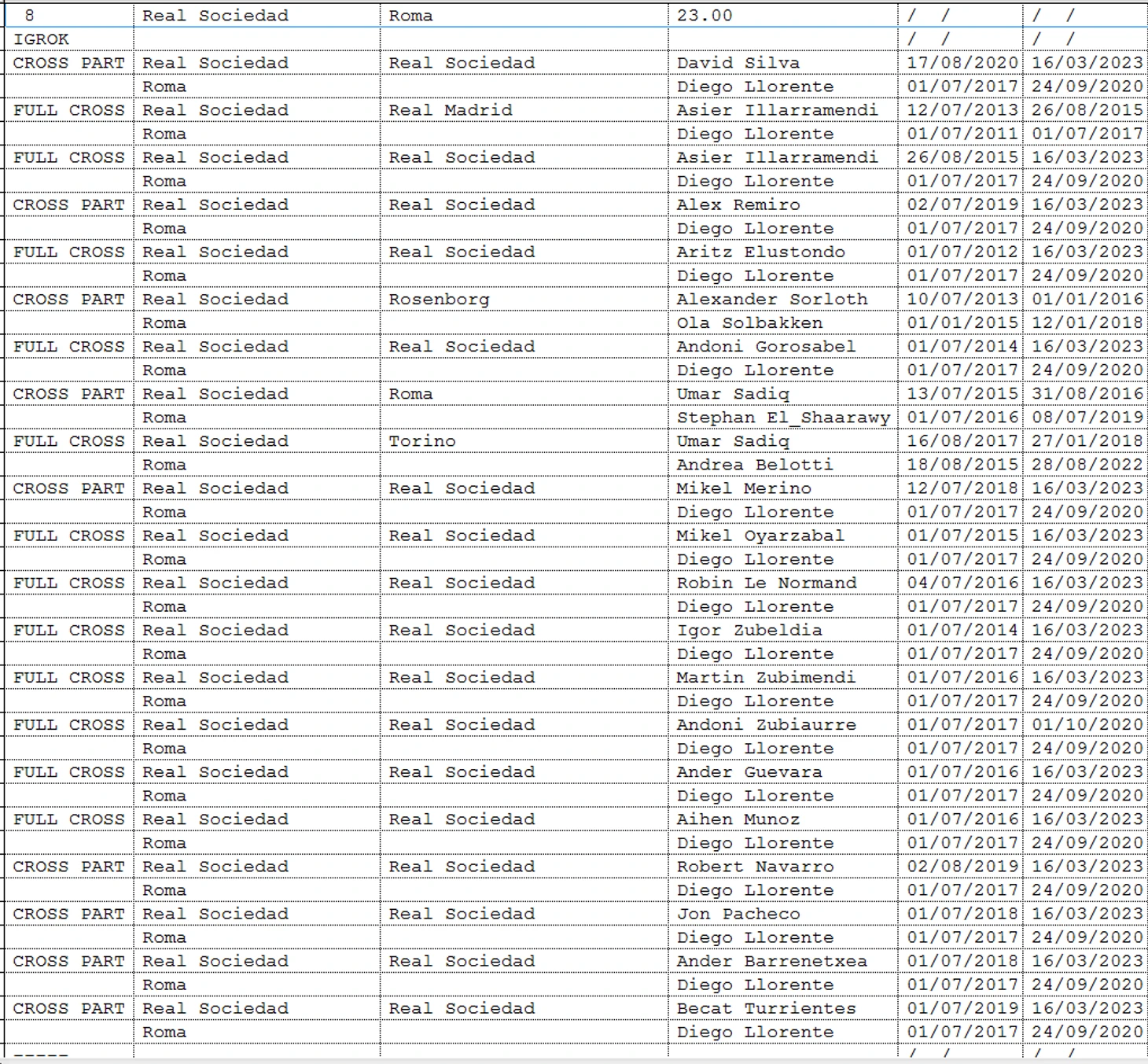Viewport: 1148px width, 1064px height.
Task: Select player 'Ander Guevara'
Action: [x=749, y=771]
